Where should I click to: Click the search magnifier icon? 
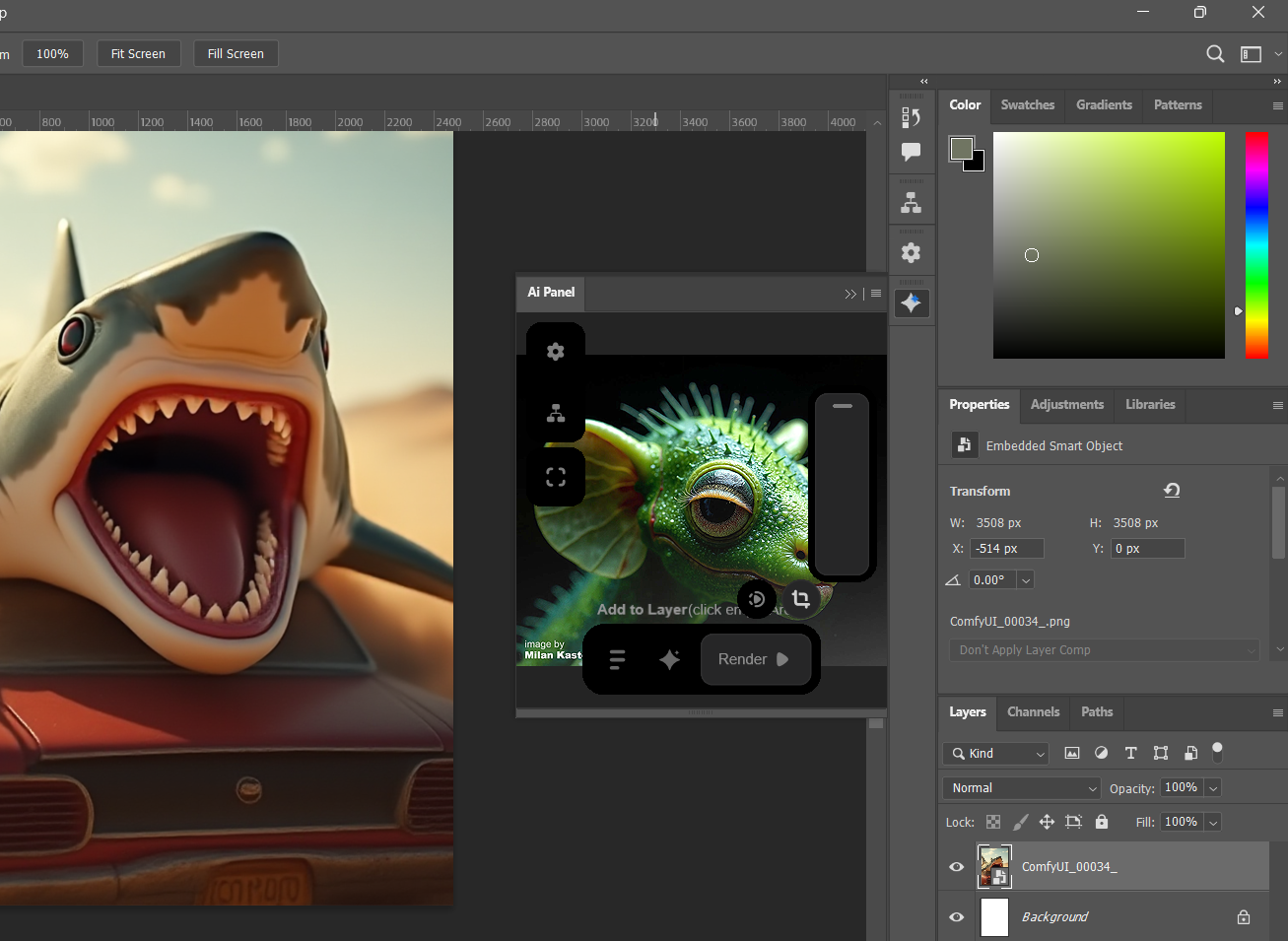1215,54
